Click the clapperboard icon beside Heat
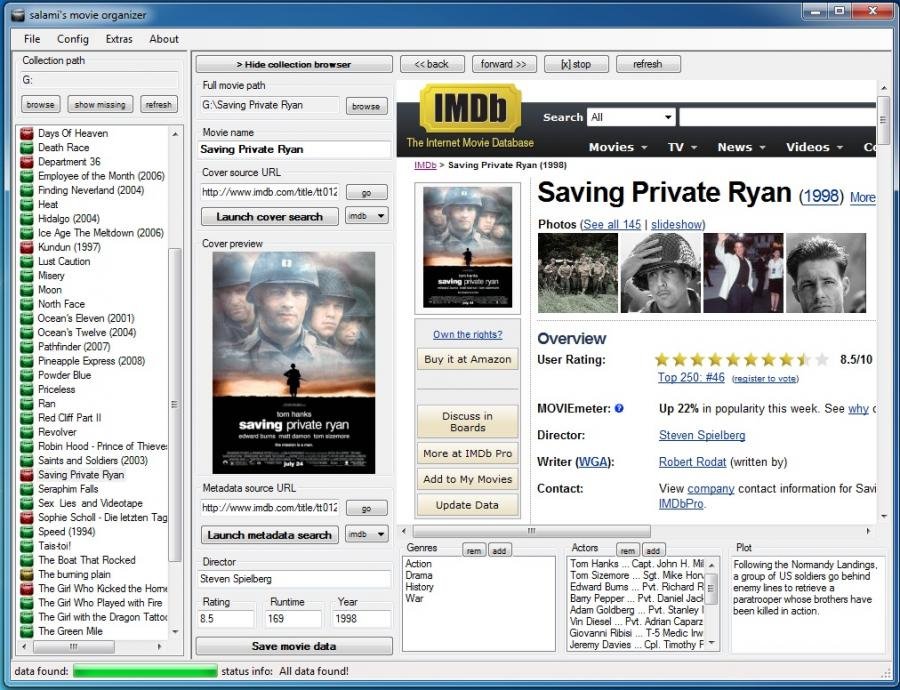The width and height of the screenshot is (900, 690). pos(26,204)
